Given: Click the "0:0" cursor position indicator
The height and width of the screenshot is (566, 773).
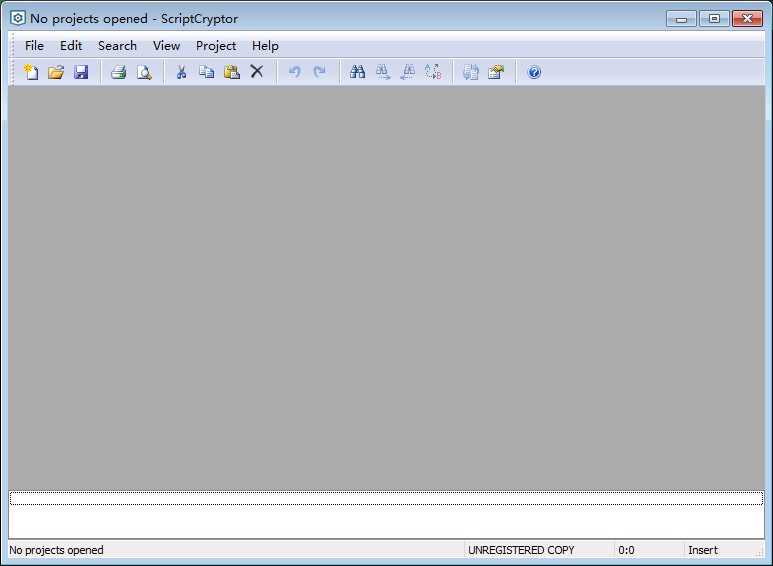Looking at the screenshot, I should 626,550.
